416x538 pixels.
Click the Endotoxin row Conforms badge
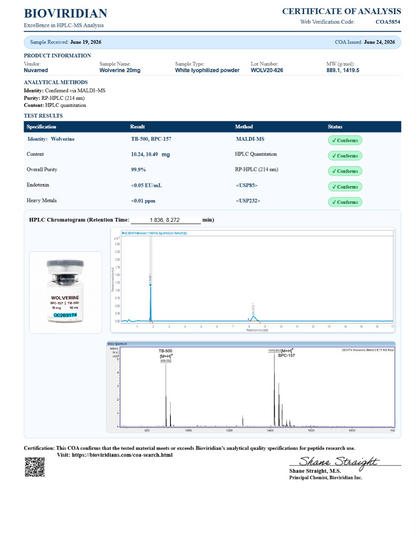[x=345, y=187]
